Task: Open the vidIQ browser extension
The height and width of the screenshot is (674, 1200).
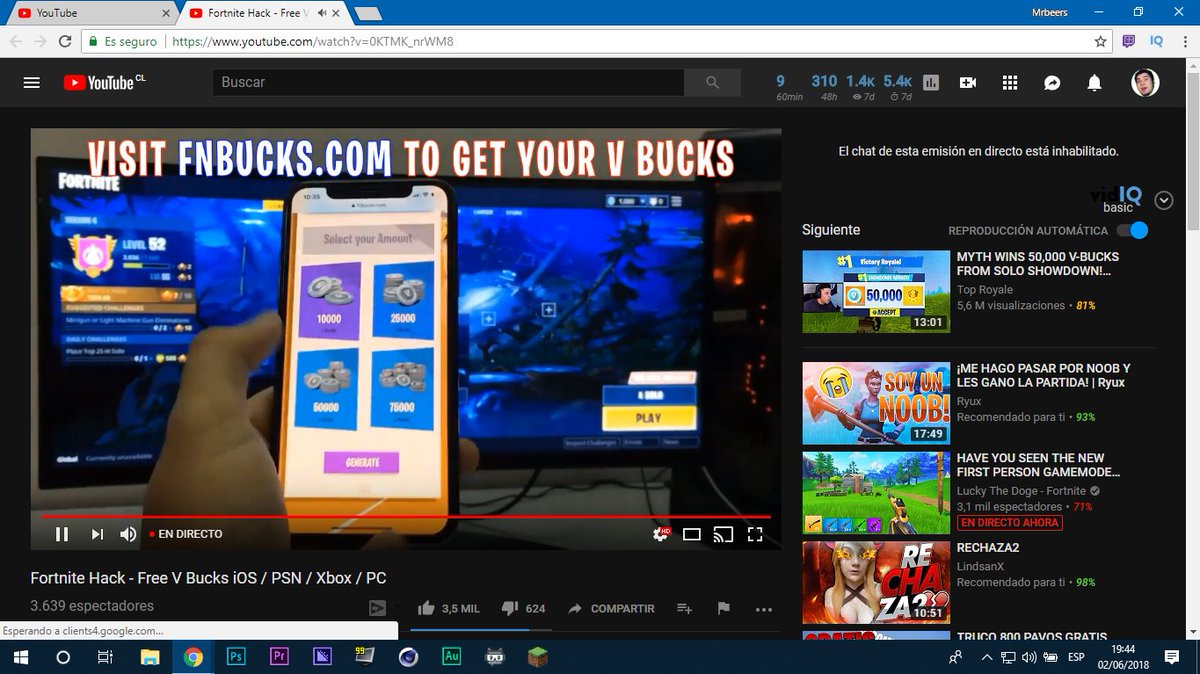Action: point(1156,42)
